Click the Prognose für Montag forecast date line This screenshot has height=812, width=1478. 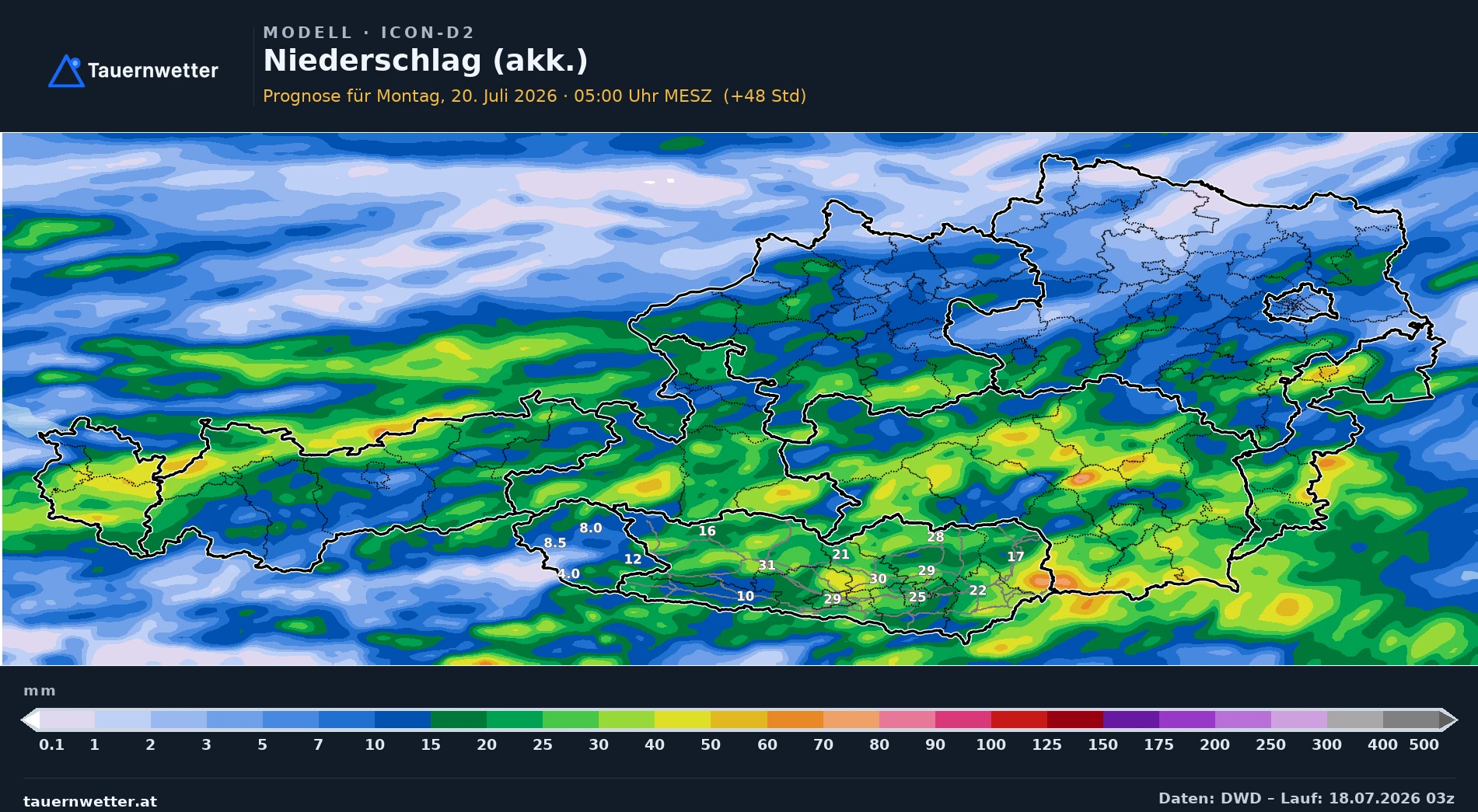pos(534,96)
